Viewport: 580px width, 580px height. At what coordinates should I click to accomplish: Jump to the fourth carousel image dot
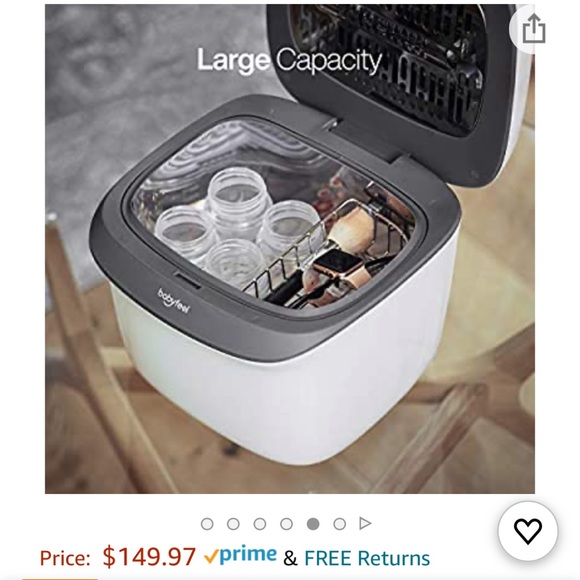287,524
